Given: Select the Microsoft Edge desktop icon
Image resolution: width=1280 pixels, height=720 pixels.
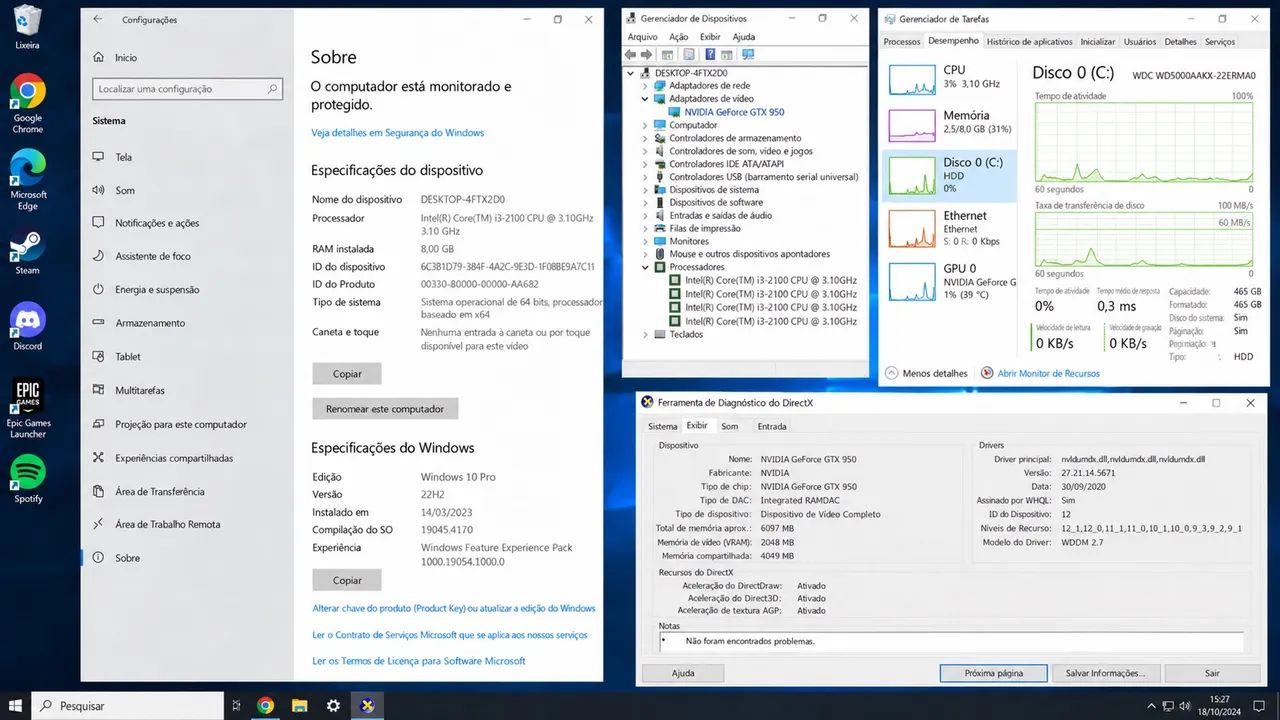Looking at the screenshot, I should click(x=28, y=180).
